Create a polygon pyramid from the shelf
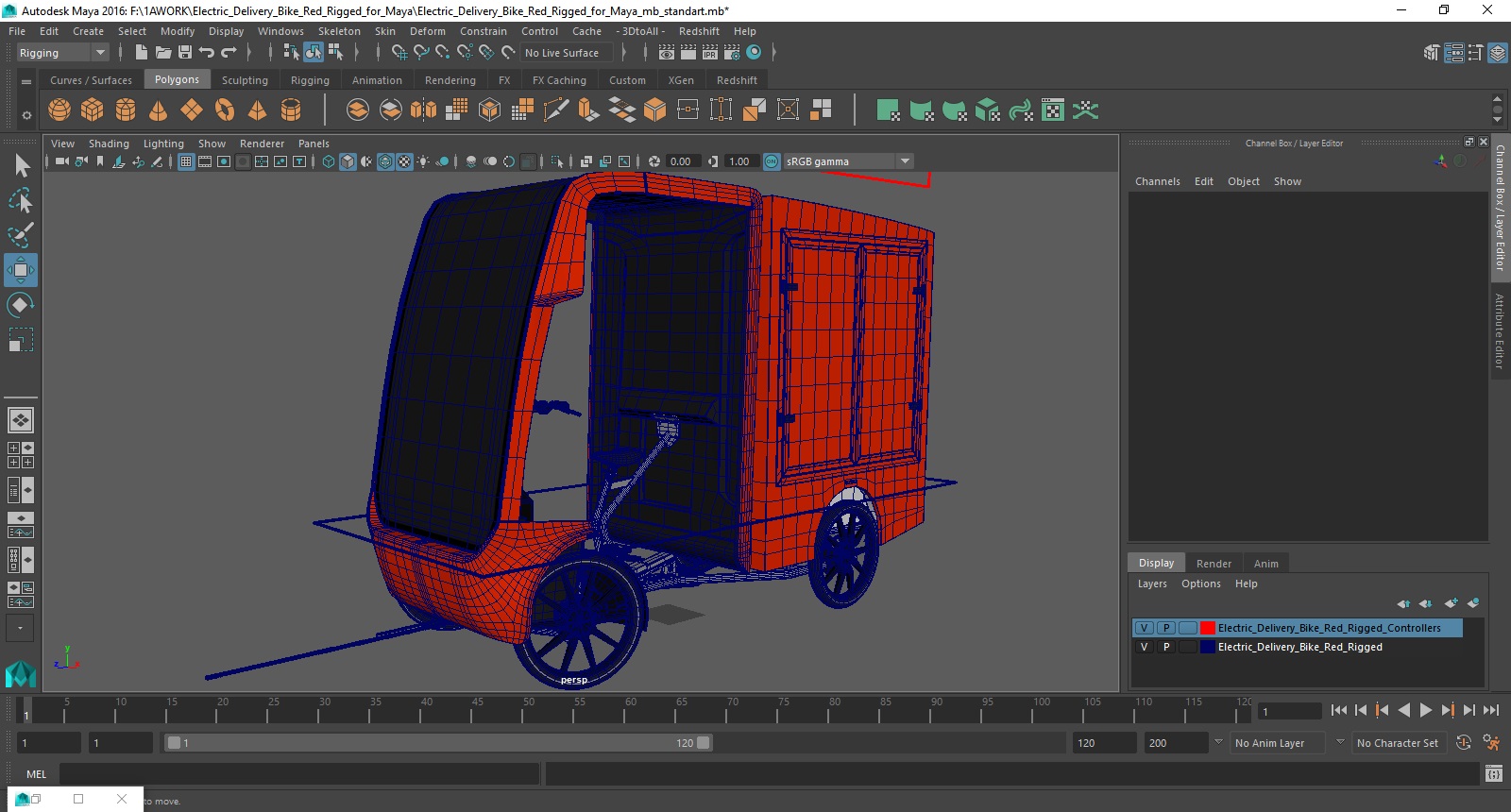Image resolution: width=1511 pixels, height=812 pixels. tap(258, 110)
